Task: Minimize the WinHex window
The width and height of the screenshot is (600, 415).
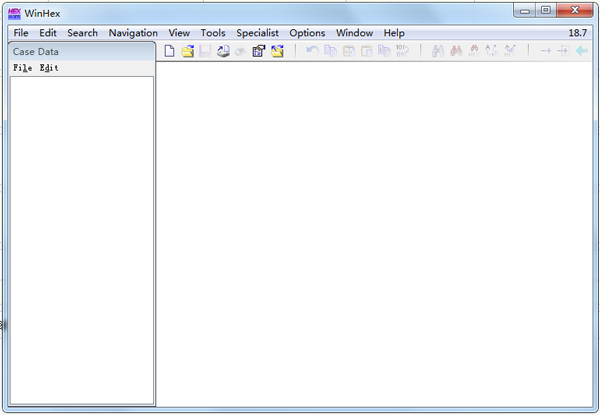Action: click(525, 10)
